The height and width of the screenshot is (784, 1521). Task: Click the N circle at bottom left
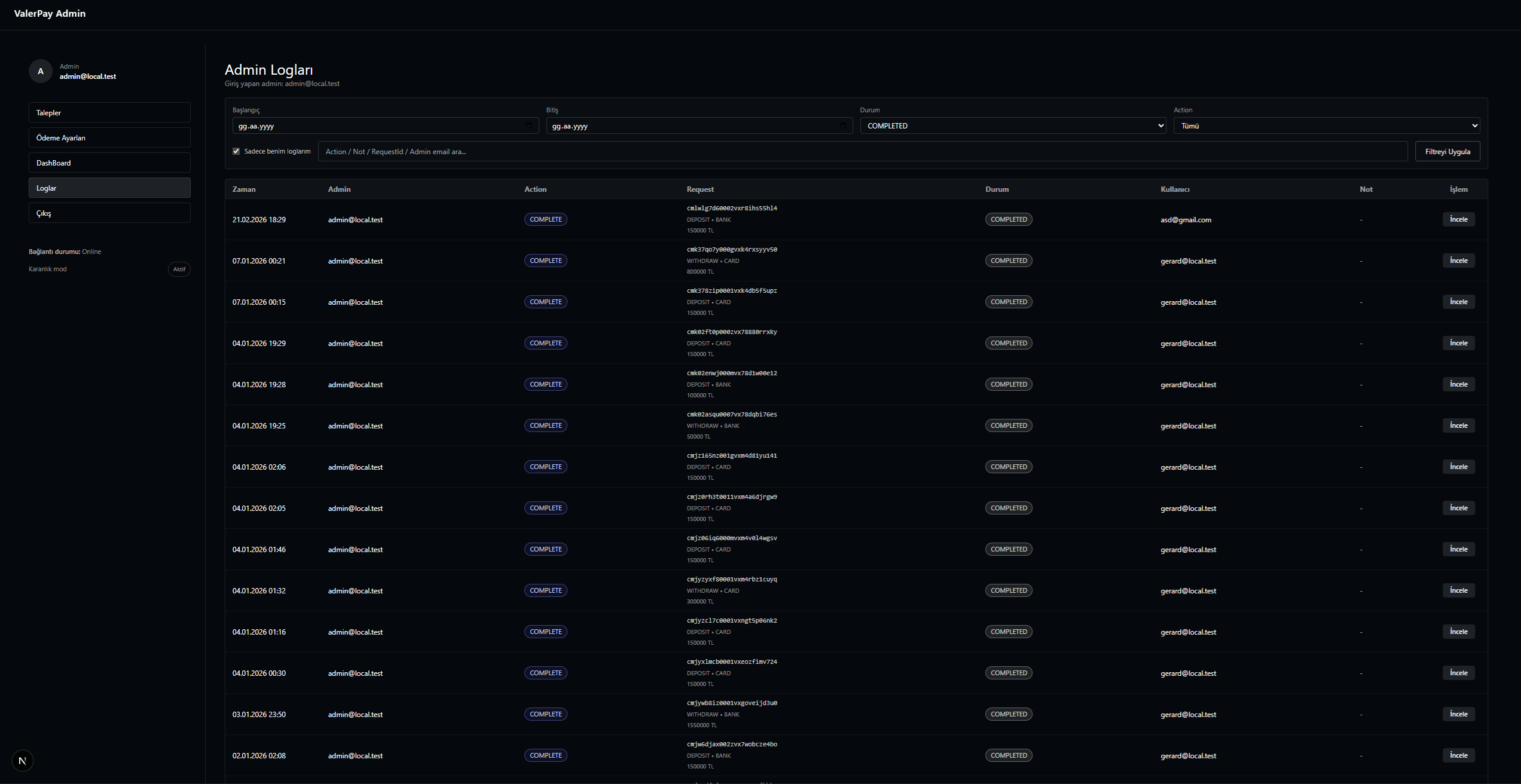(x=23, y=760)
